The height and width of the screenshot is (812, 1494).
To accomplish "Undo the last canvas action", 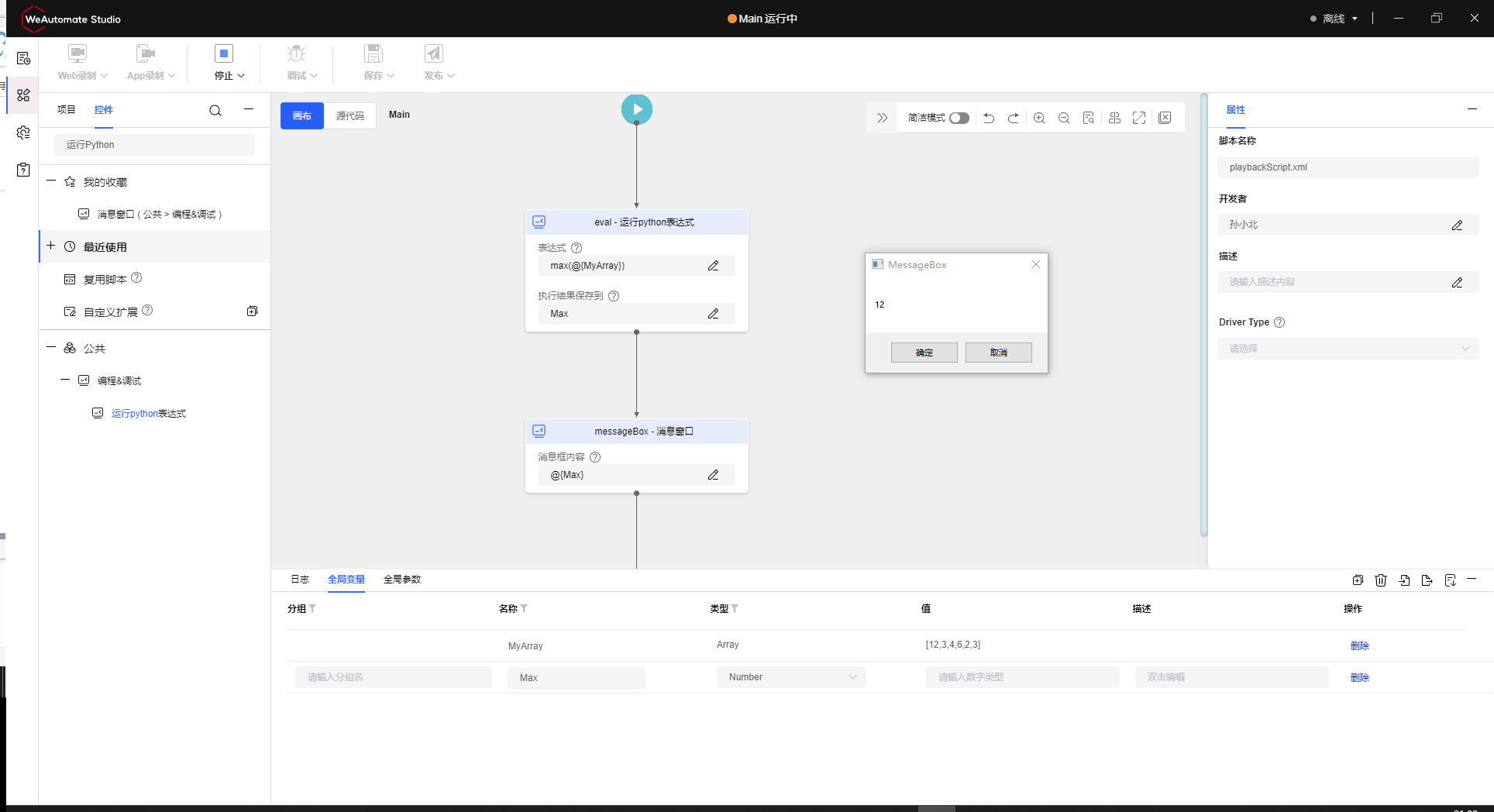I will [x=989, y=118].
